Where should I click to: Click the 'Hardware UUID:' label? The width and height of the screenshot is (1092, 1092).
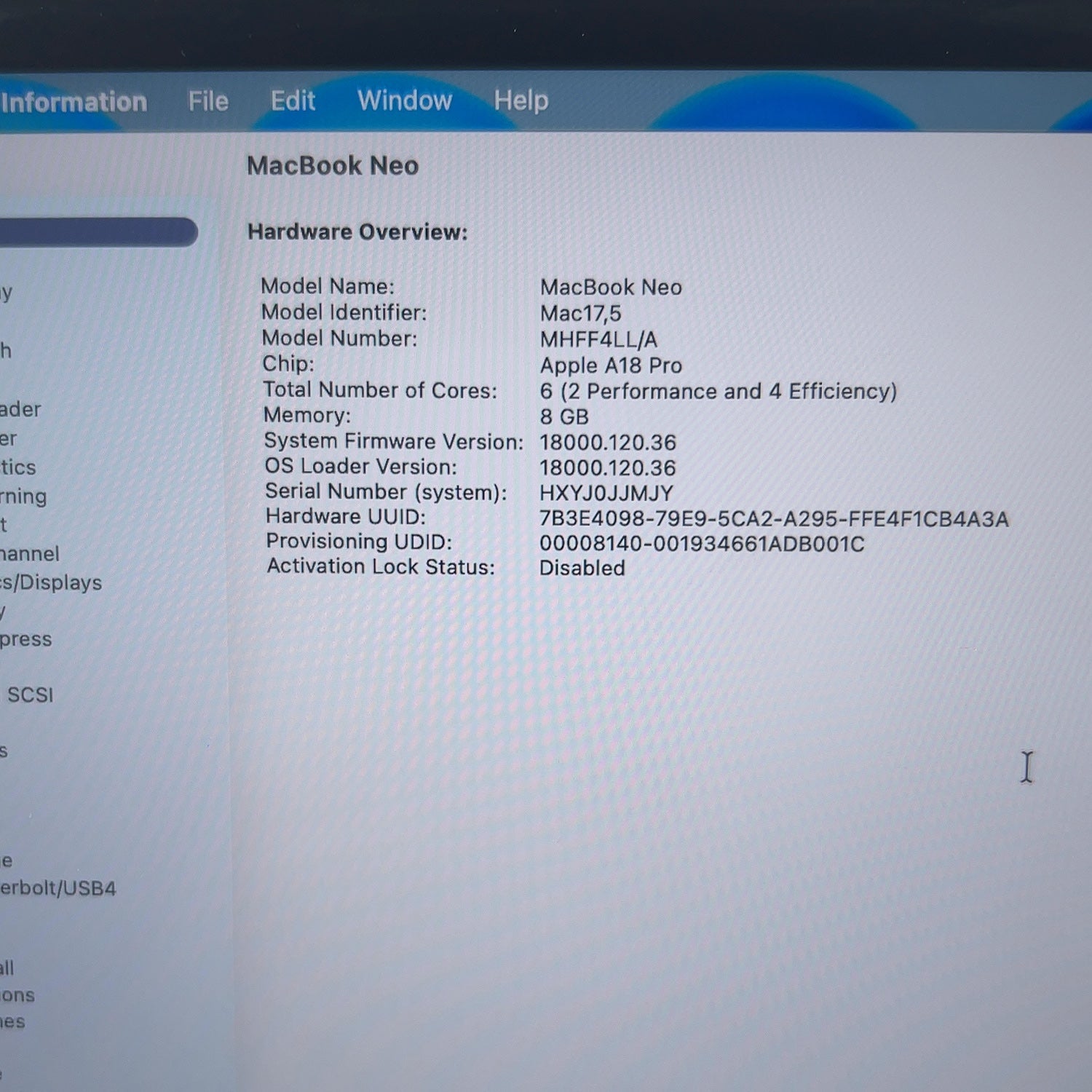coord(346,517)
